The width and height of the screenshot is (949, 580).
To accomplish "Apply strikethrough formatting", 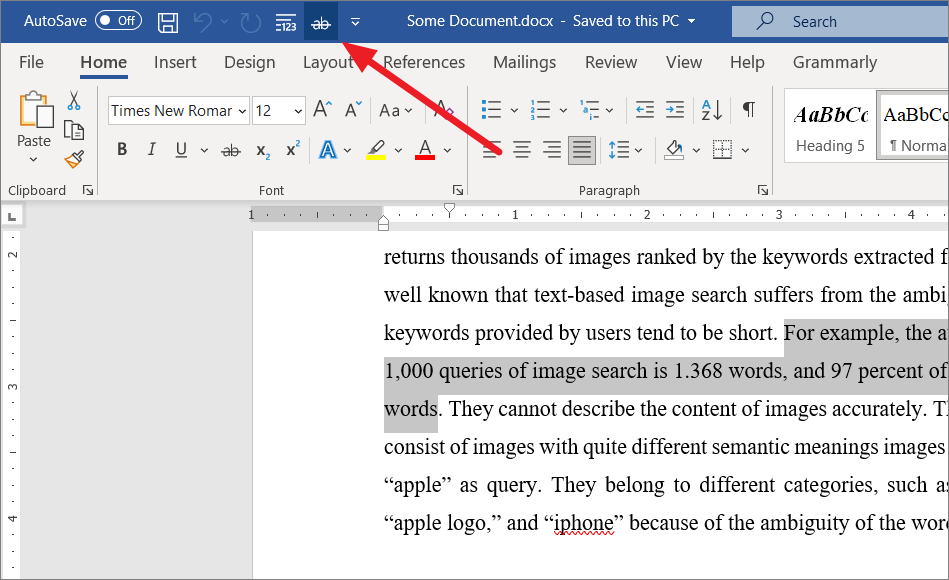I will [x=230, y=149].
